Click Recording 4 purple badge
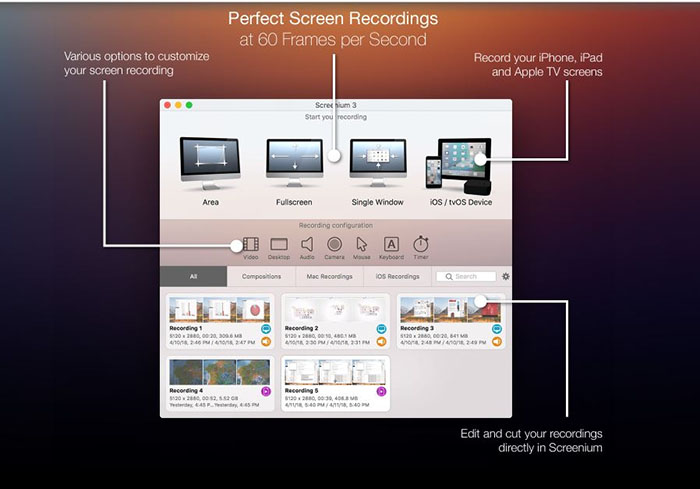The width and height of the screenshot is (700, 489). click(x=266, y=392)
